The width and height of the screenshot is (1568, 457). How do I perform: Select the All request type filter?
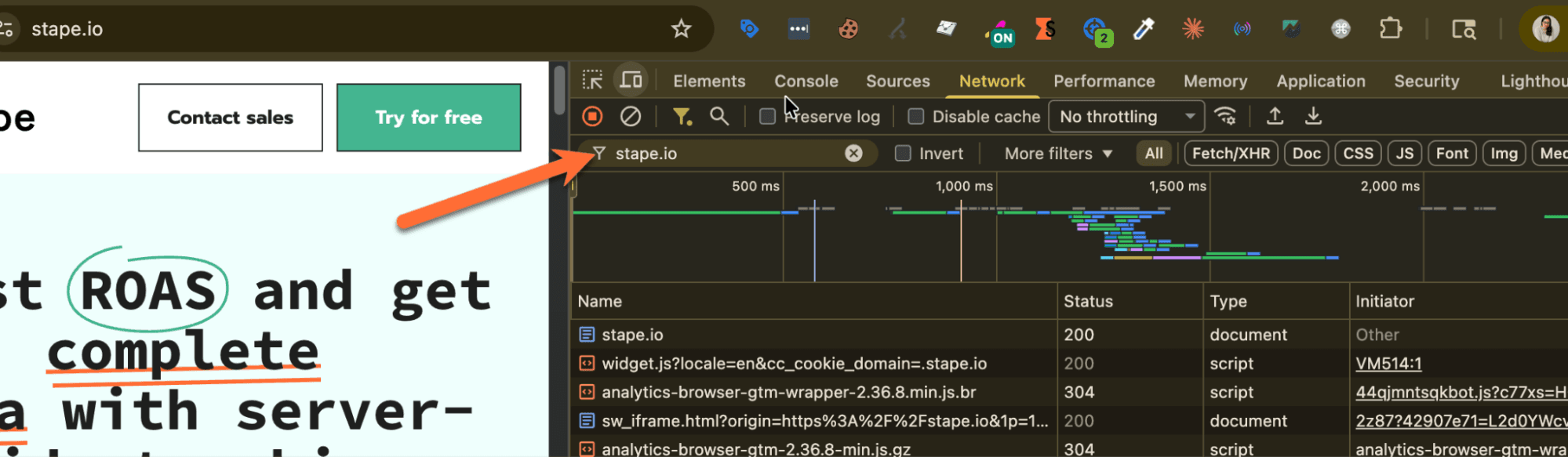coord(1154,154)
